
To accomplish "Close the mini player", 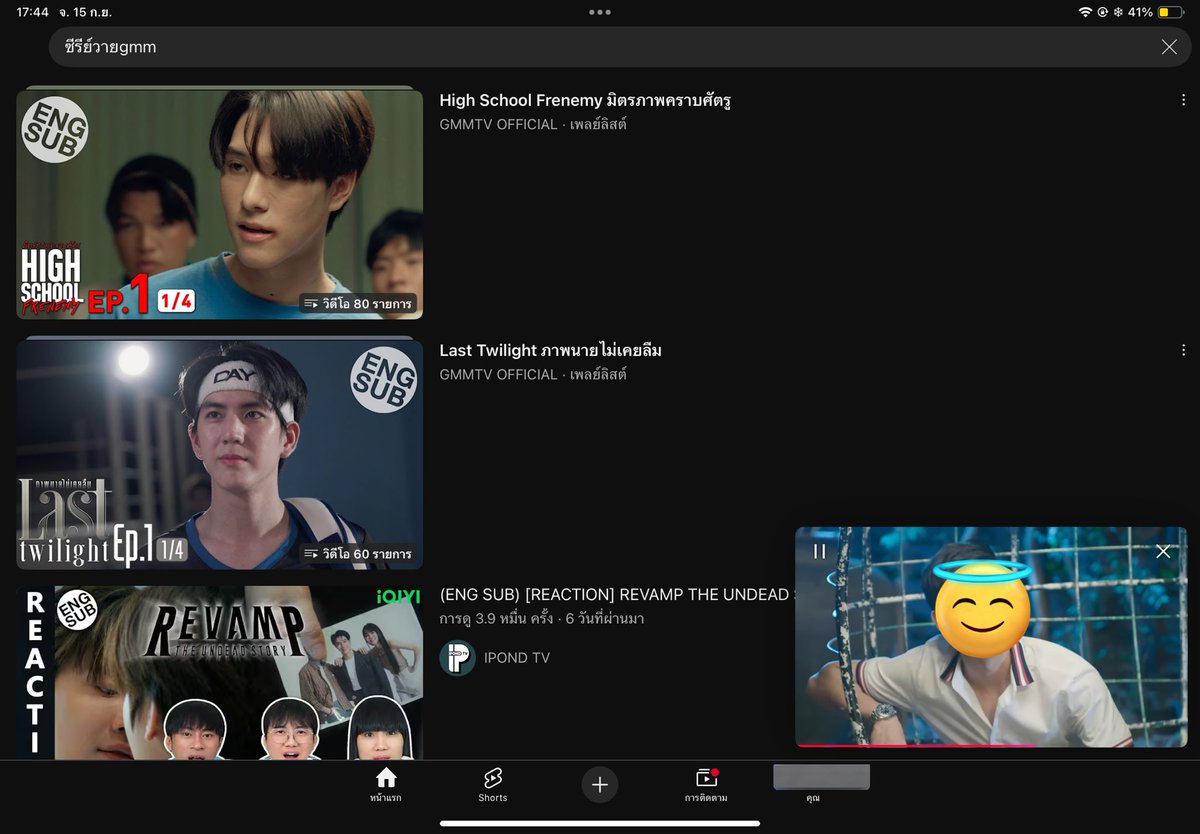I will (1163, 551).
